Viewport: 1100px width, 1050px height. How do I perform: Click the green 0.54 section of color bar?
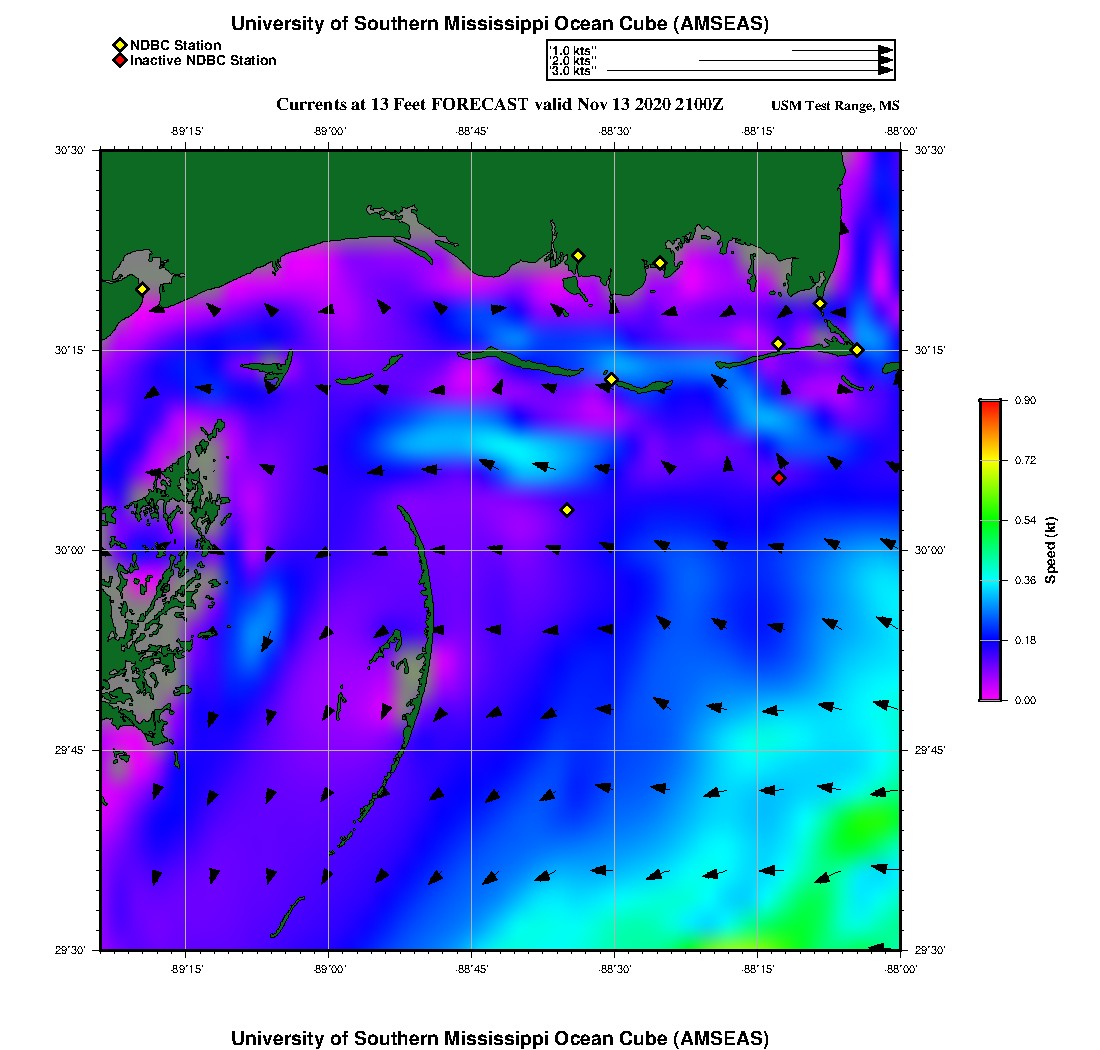point(989,520)
